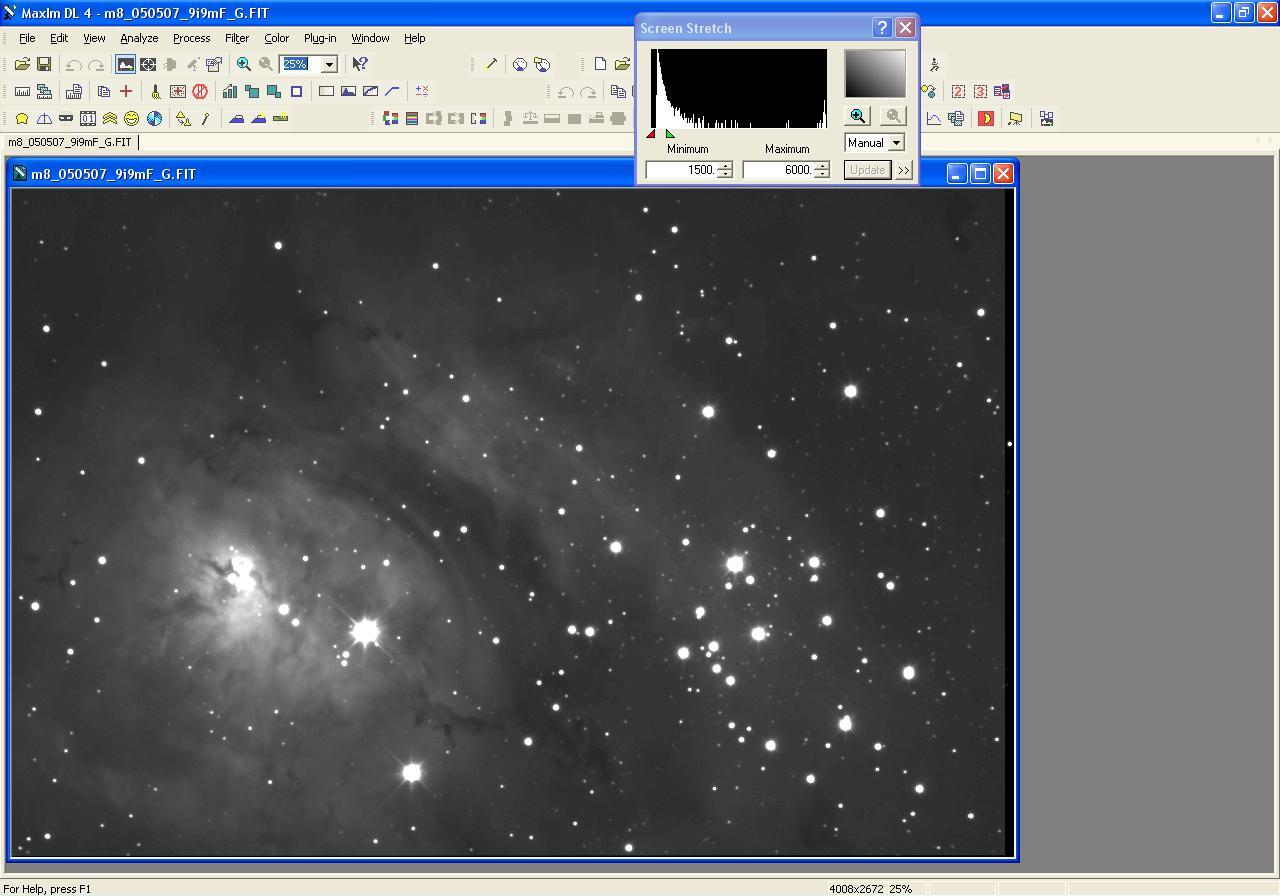Click the zoom in magnifier in toolbar
Image resolution: width=1280 pixels, height=896 pixels.
pos(243,64)
